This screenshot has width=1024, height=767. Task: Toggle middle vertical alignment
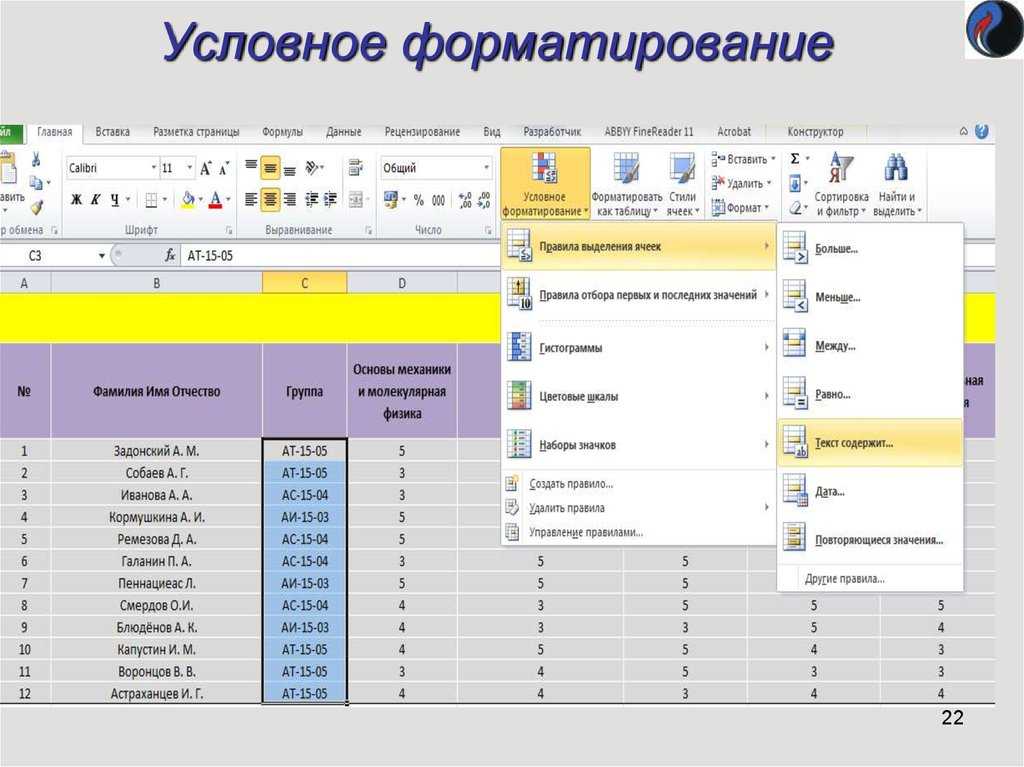270,168
